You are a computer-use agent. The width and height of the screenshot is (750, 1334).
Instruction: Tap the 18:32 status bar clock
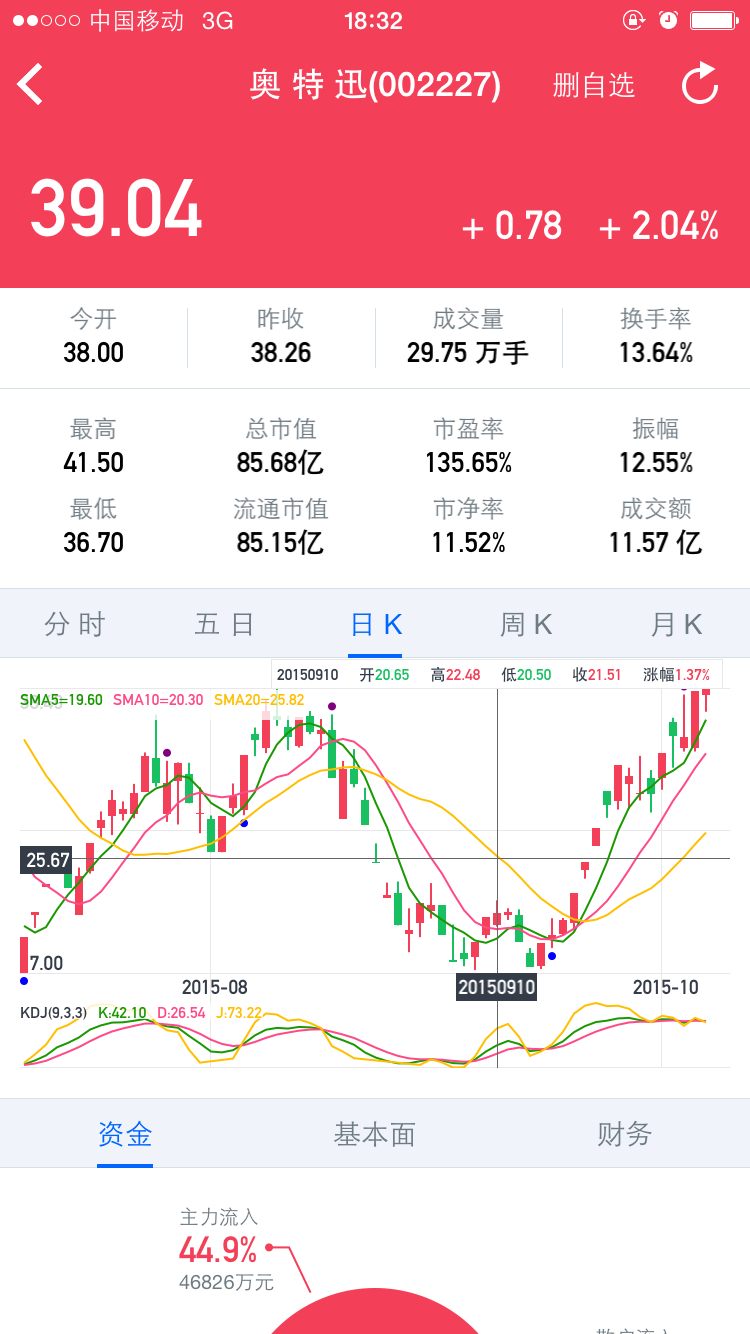pyautogui.click(x=373, y=21)
